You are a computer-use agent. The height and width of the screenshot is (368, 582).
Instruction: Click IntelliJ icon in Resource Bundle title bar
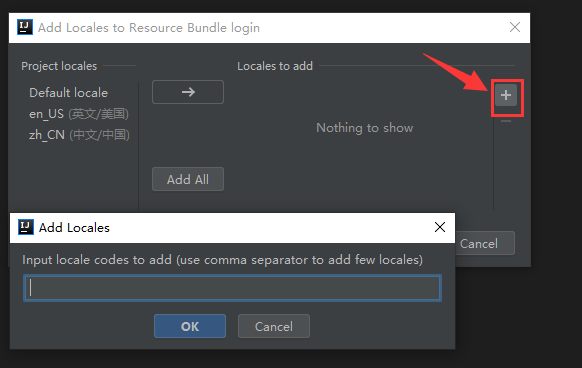pyautogui.click(x=25, y=27)
